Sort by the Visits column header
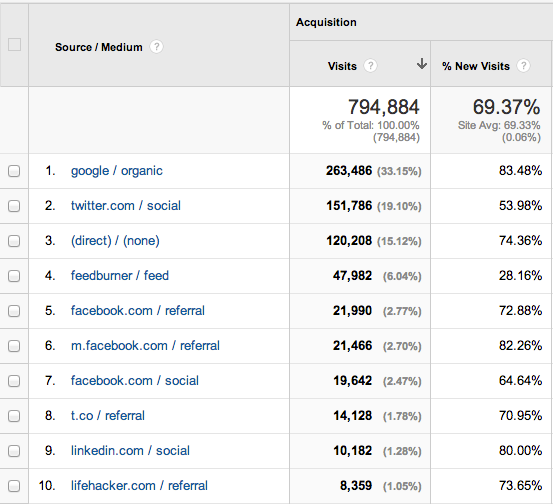The width and height of the screenshot is (553, 504). point(342,66)
